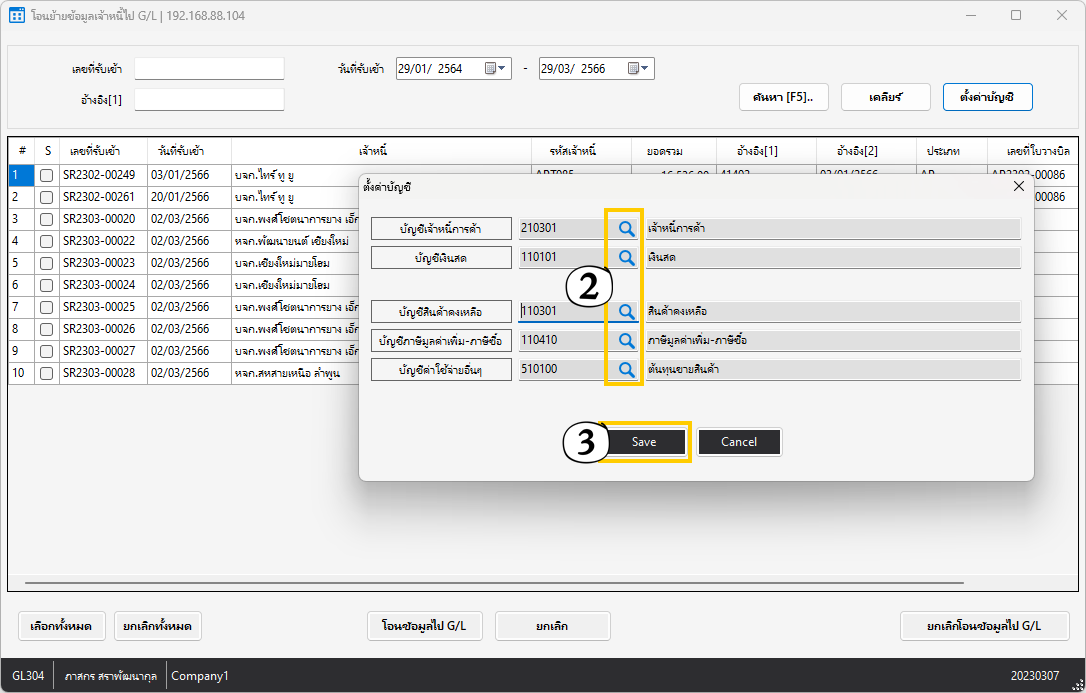The width and height of the screenshot is (1086, 693).
Task: Click search icon for บัญชีเงินสด account
Action: point(625,258)
